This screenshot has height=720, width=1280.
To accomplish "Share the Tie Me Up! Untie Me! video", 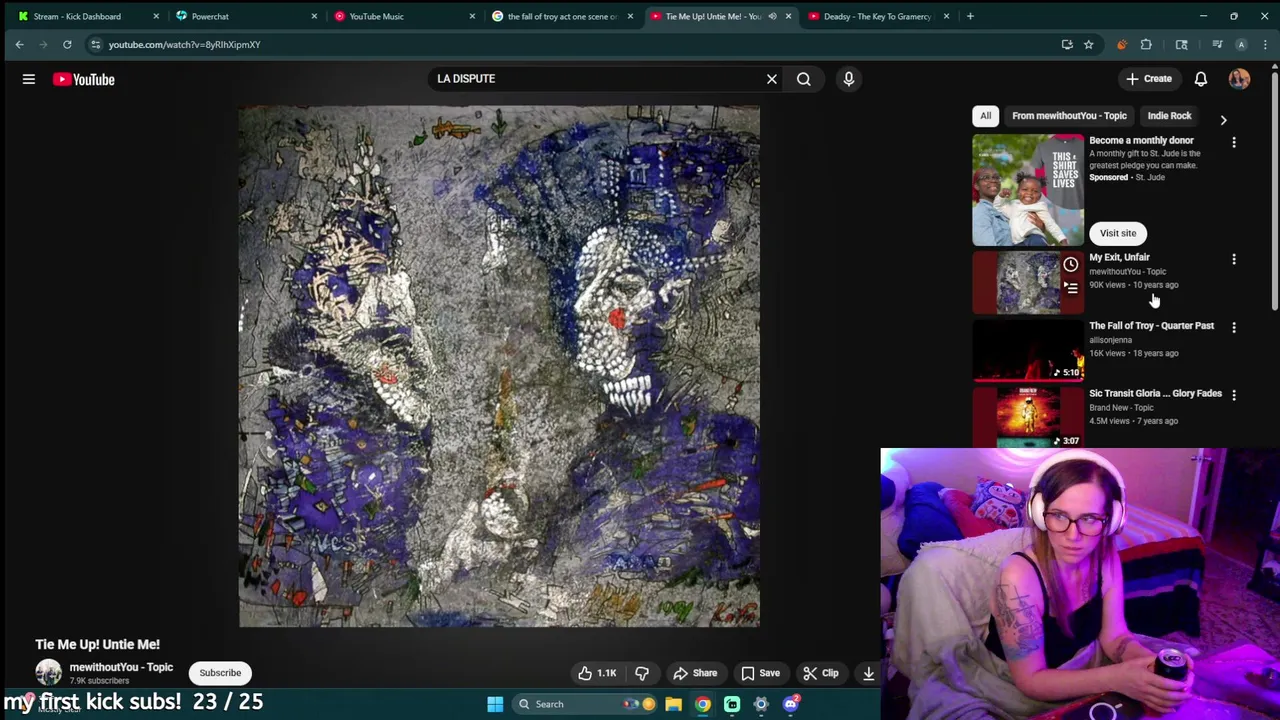I will pos(695,673).
